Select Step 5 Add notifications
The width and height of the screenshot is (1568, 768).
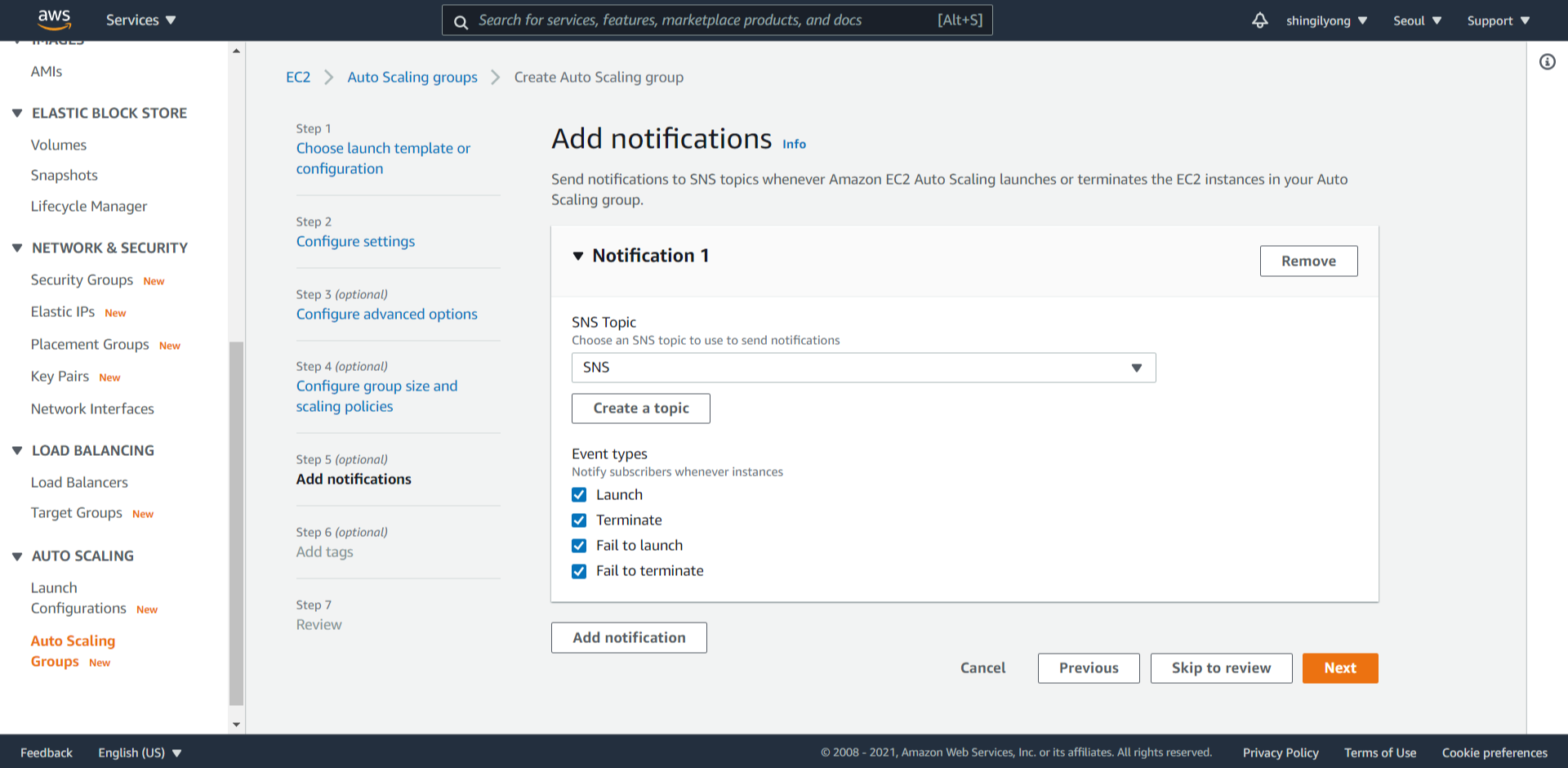(x=354, y=480)
